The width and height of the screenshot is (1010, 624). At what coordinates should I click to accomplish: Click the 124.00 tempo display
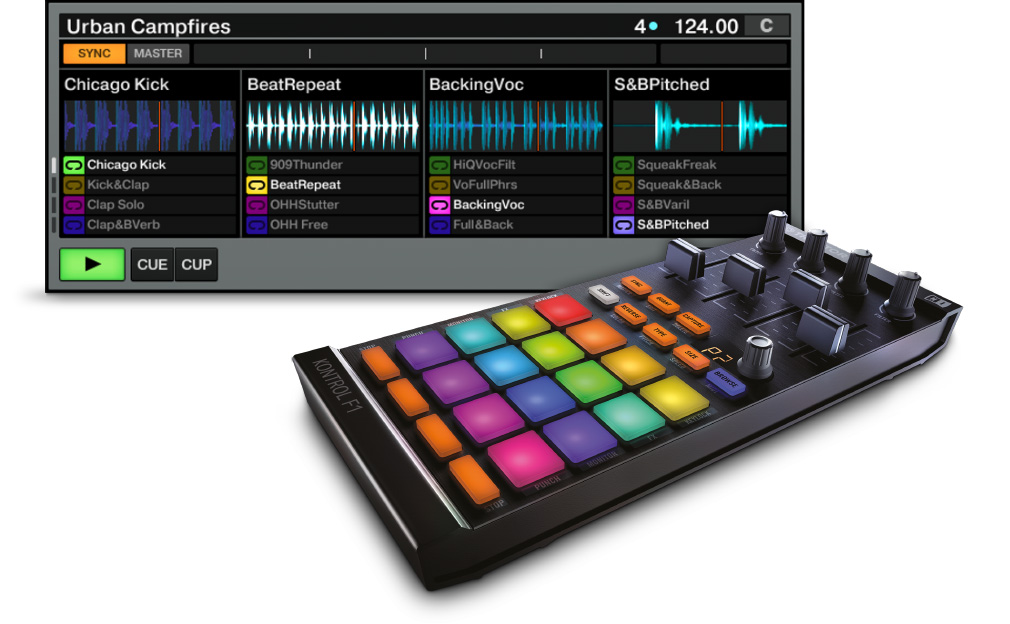[x=705, y=27]
